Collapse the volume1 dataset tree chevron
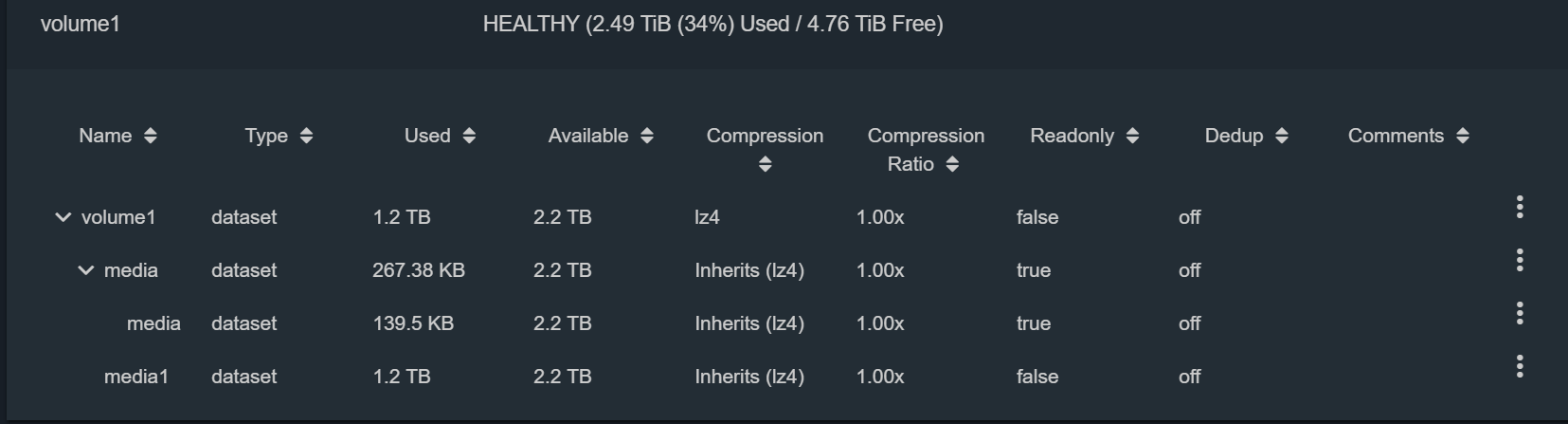Screen dimensions: 1568x424 click(63, 217)
